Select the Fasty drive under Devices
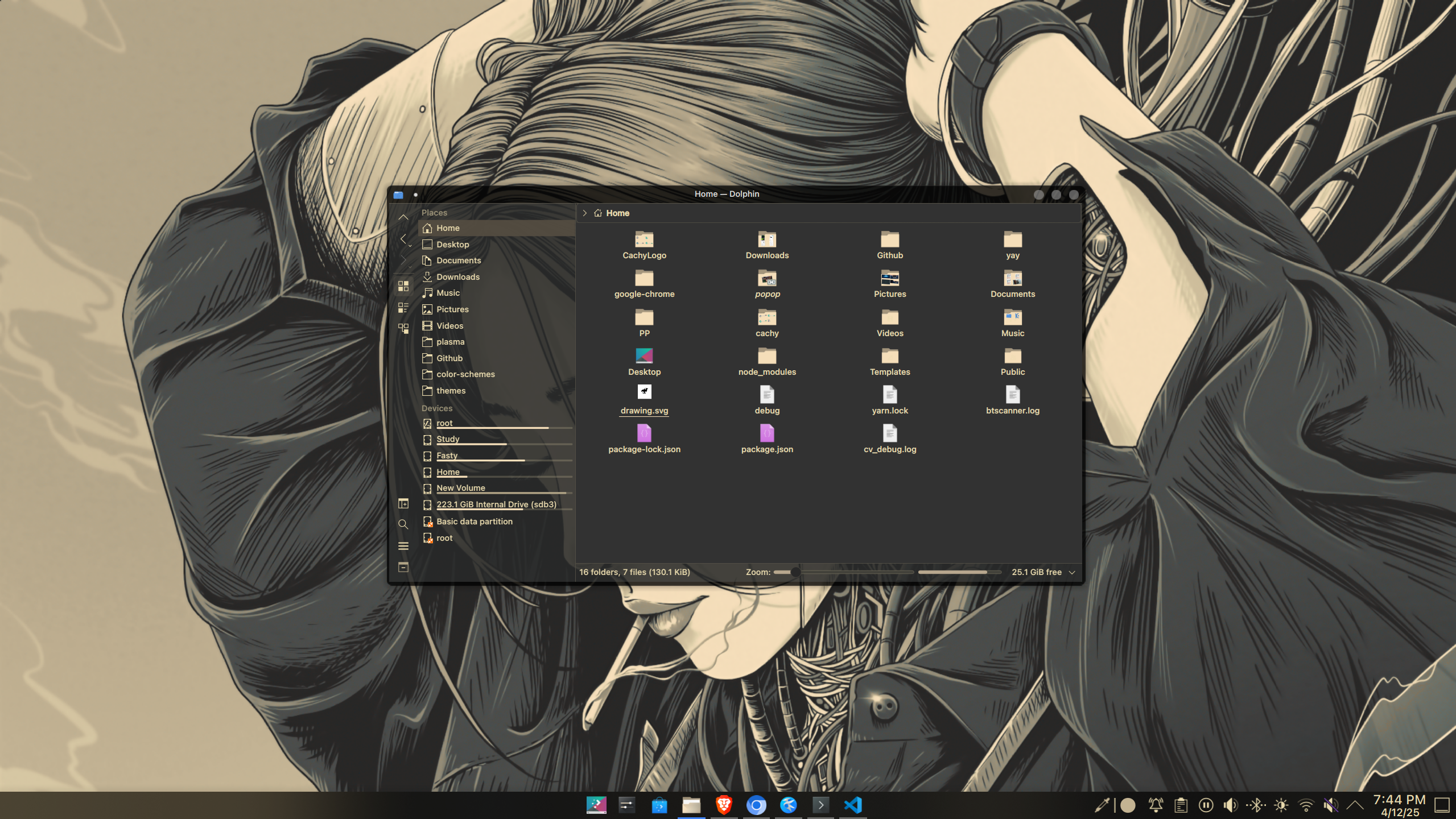Image resolution: width=1456 pixels, height=819 pixels. pos(496,456)
